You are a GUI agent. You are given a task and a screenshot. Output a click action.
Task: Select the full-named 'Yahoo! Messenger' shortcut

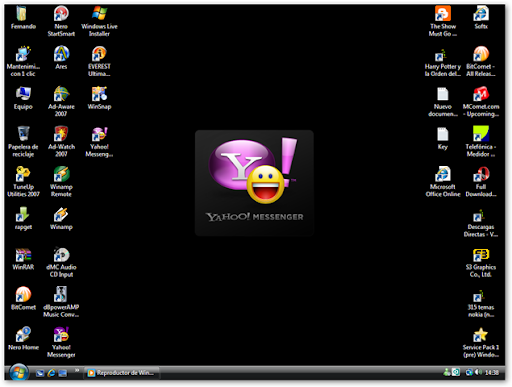(x=61, y=342)
